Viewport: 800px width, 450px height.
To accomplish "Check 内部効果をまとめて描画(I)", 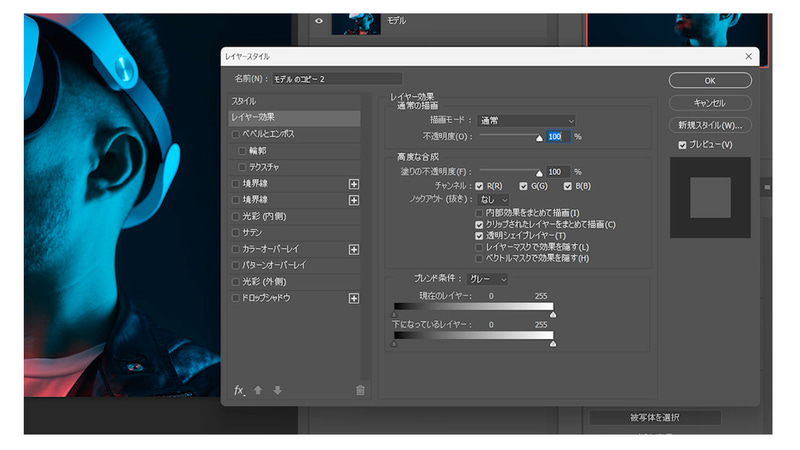I will click(x=479, y=213).
